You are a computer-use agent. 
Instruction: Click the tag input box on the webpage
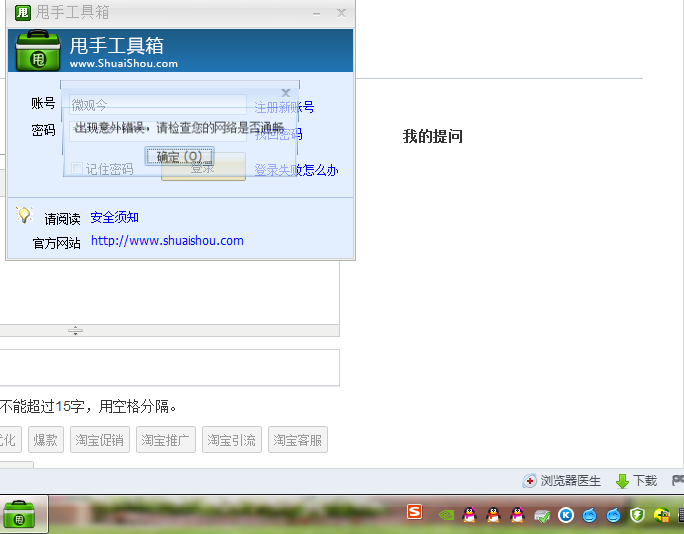tap(169, 367)
